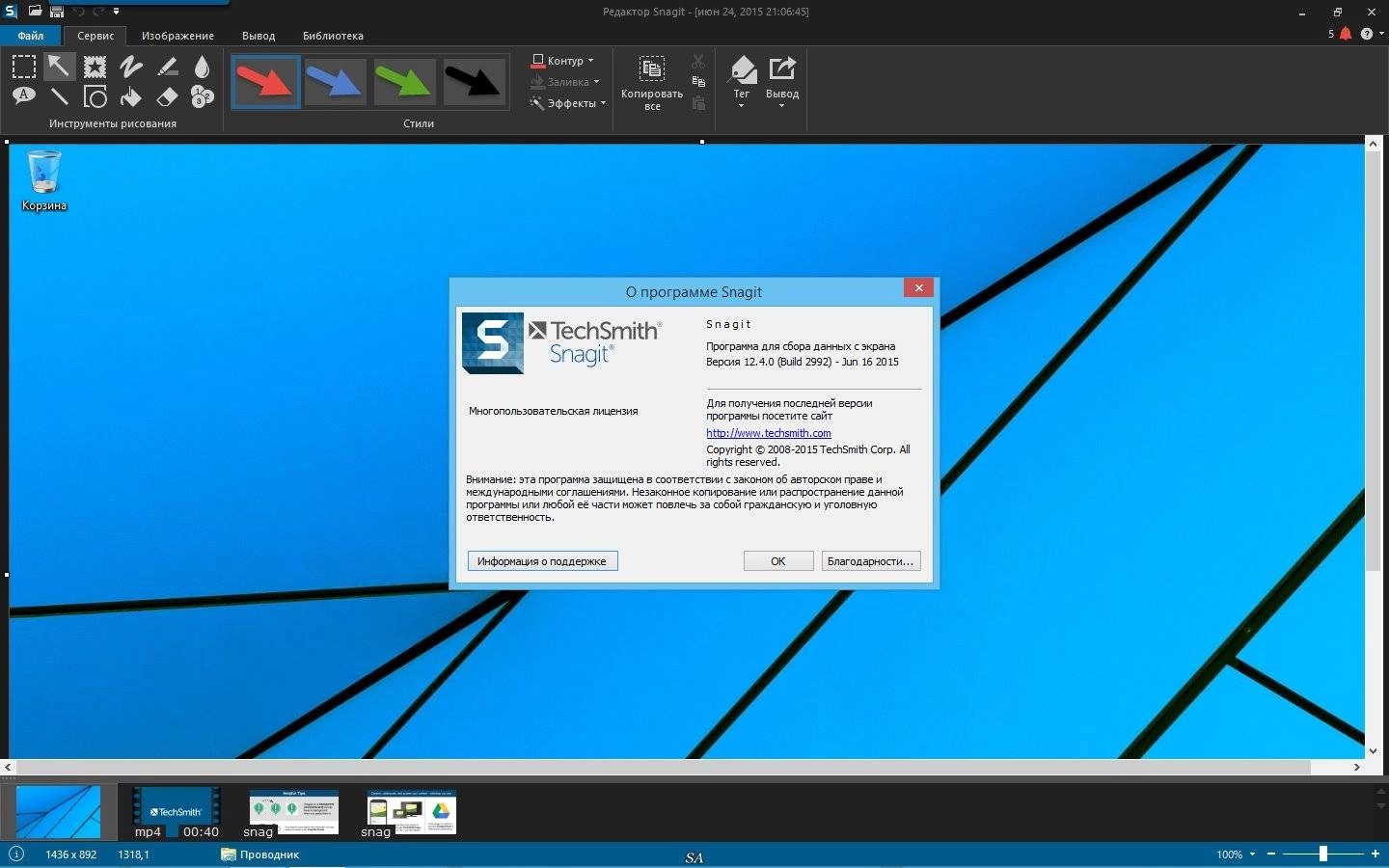
Task: Open the Файл menu tab
Action: point(31,36)
